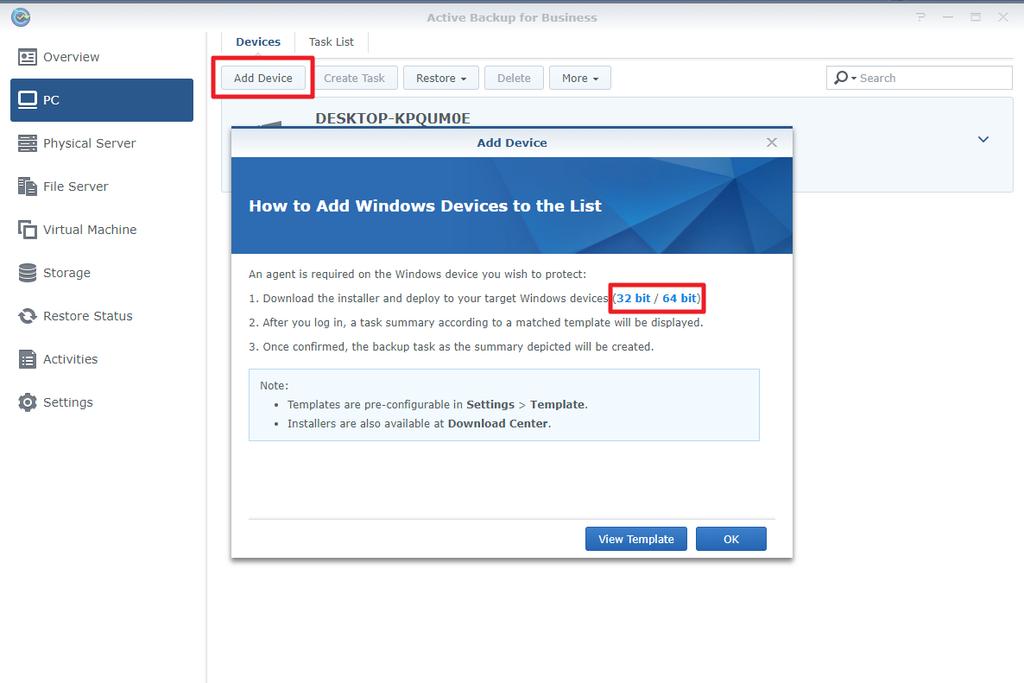Download the 64 bit installer
This screenshot has width=1024, height=683.
680,298
